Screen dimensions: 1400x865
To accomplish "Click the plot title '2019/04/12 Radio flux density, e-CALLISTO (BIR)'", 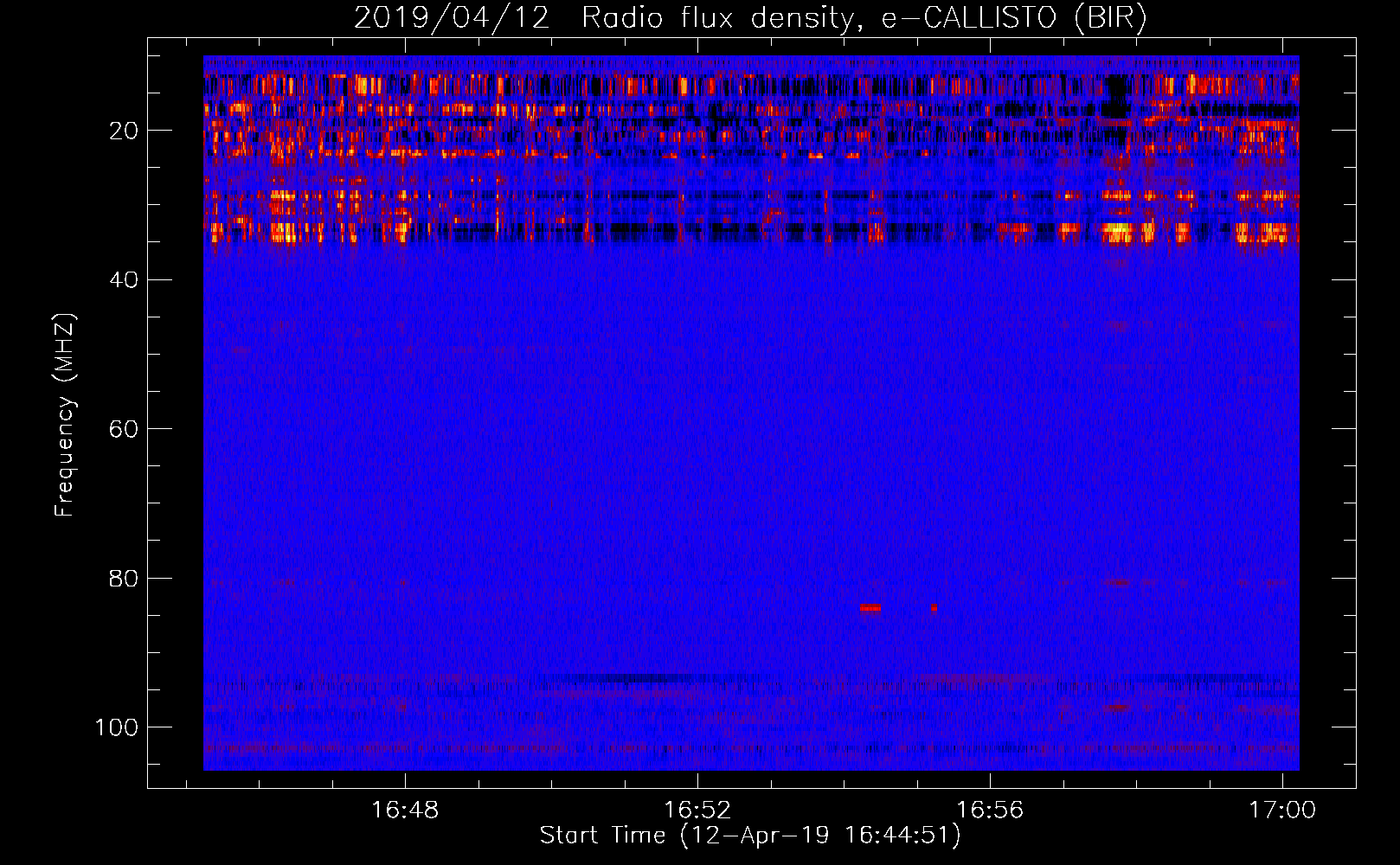I will [x=750, y=17].
